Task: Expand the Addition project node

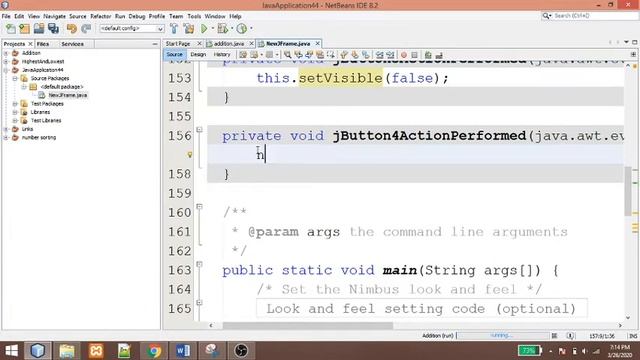Action: (x=6, y=53)
